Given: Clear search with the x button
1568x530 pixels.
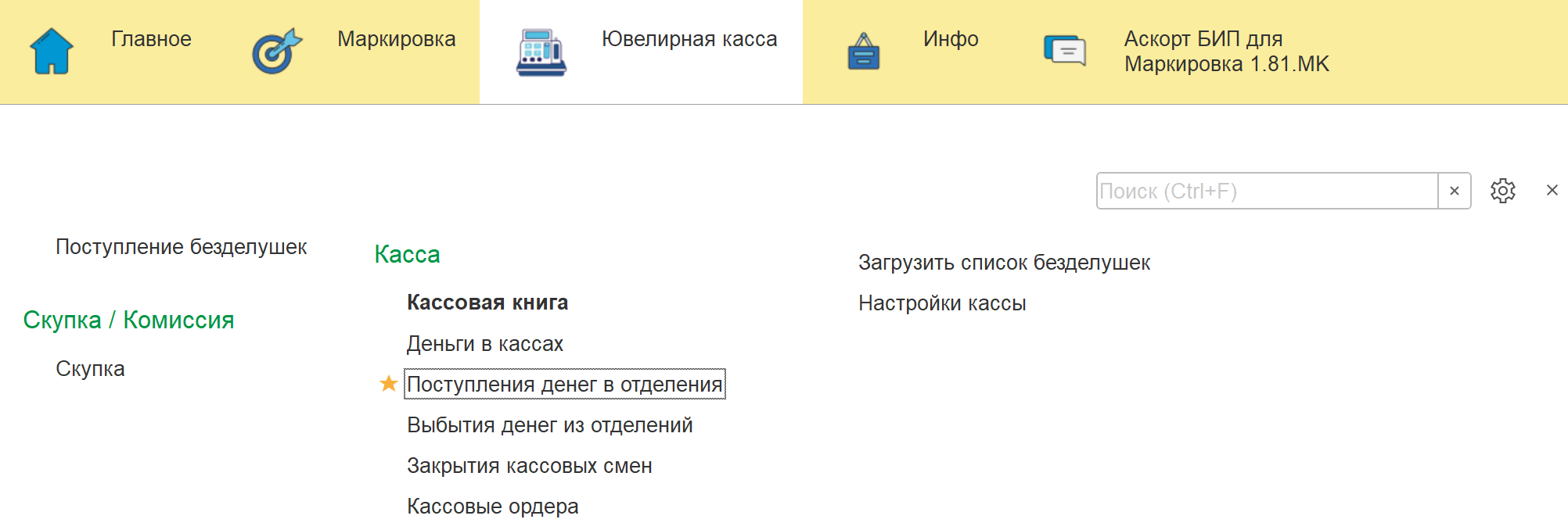Looking at the screenshot, I should point(1455,191).
